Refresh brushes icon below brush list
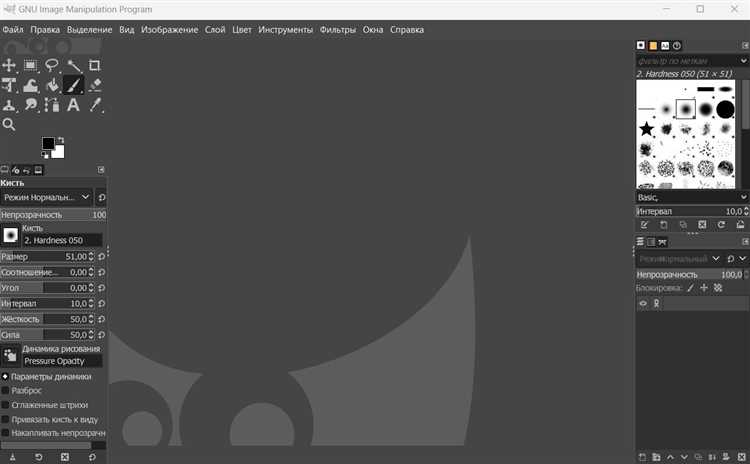The height and width of the screenshot is (464, 750). 721,224
